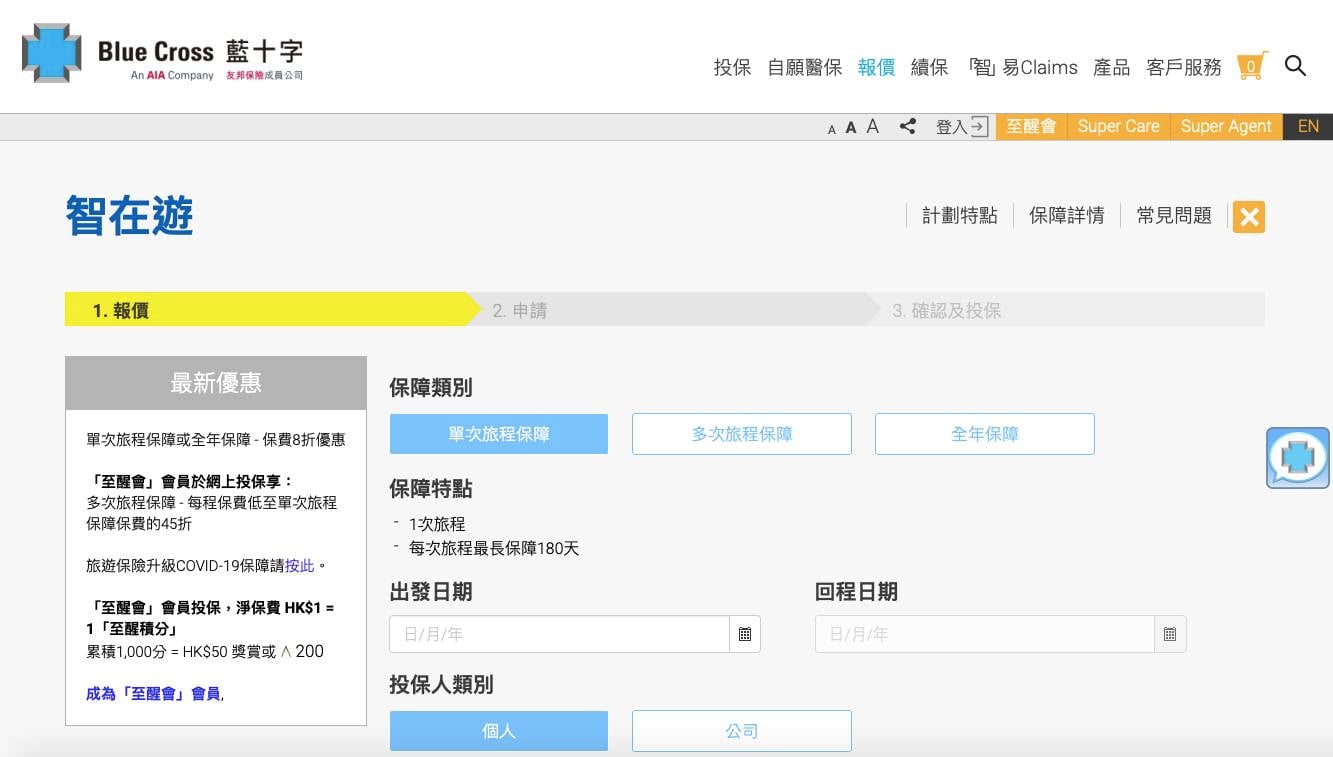Go to the 計劃特點 section
The width and height of the screenshot is (1333, 757).
point(960,216)
